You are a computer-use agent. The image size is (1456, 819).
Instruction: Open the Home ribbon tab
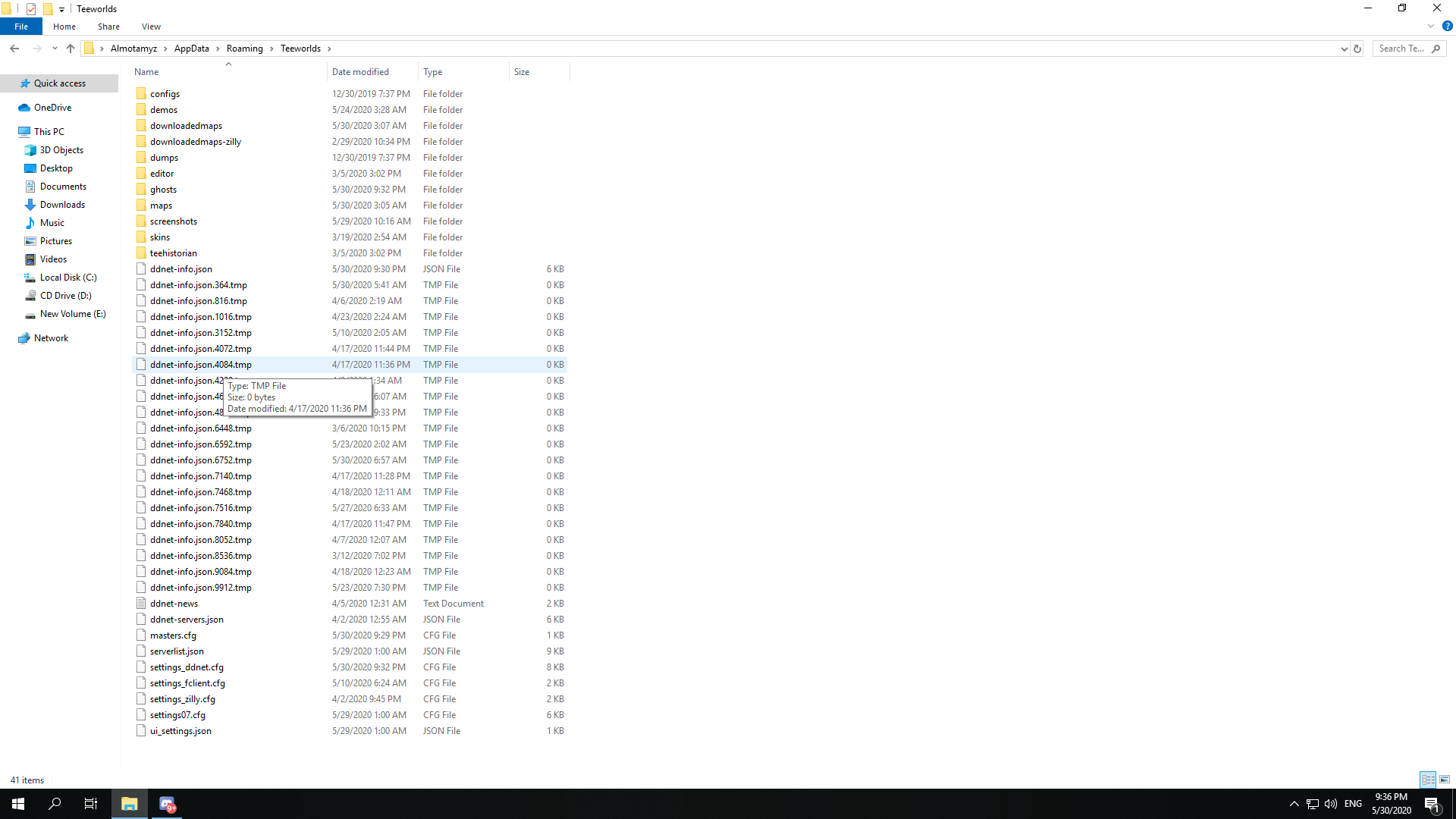(64, 27)
